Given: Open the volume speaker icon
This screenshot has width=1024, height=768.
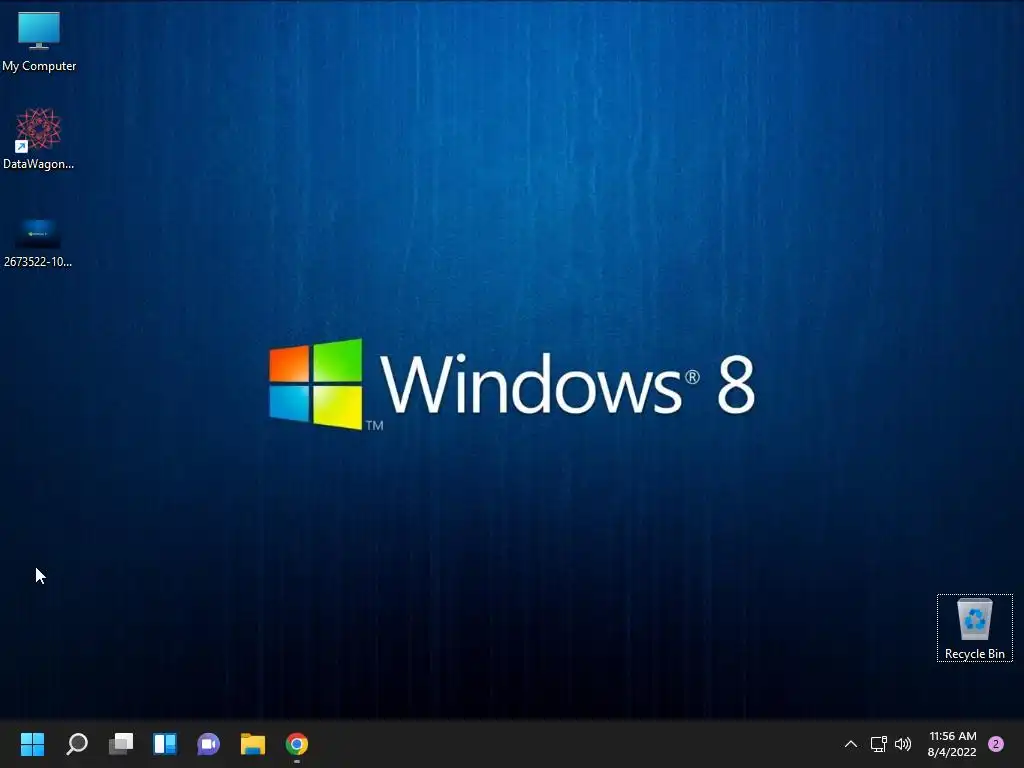Looking at the screenshot, I should tap(903, 744).
